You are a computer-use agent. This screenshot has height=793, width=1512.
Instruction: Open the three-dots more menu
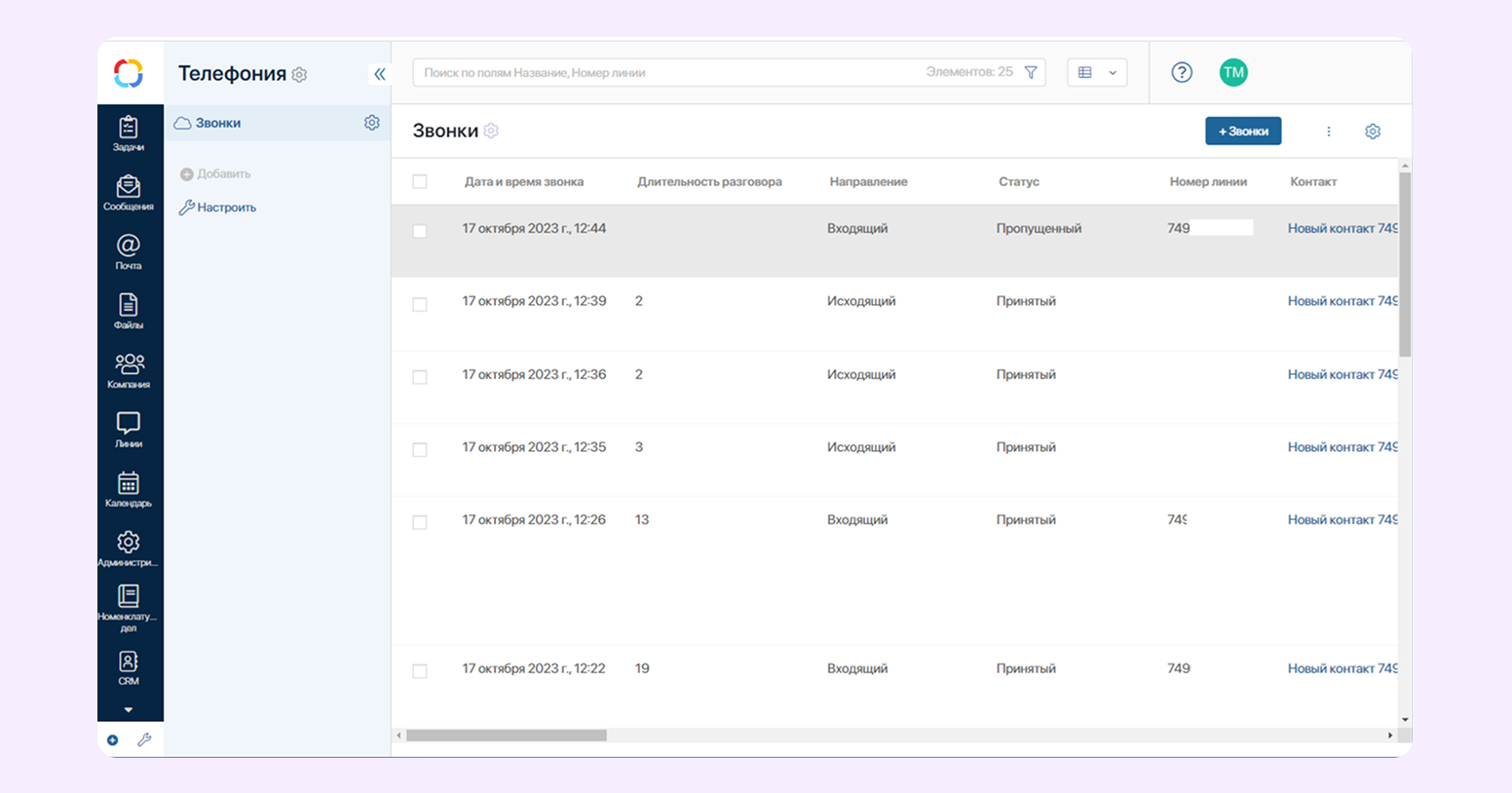1329,132
